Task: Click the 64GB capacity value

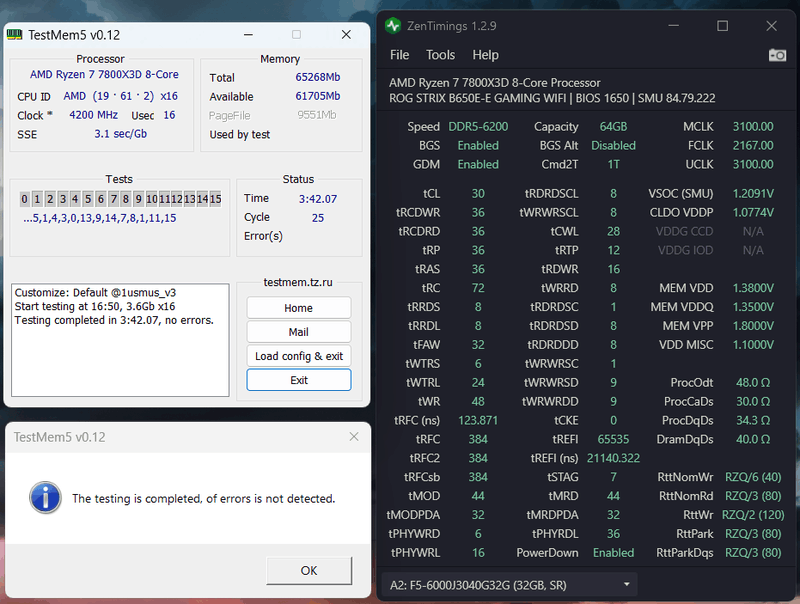Action: (x=613, y=127)
